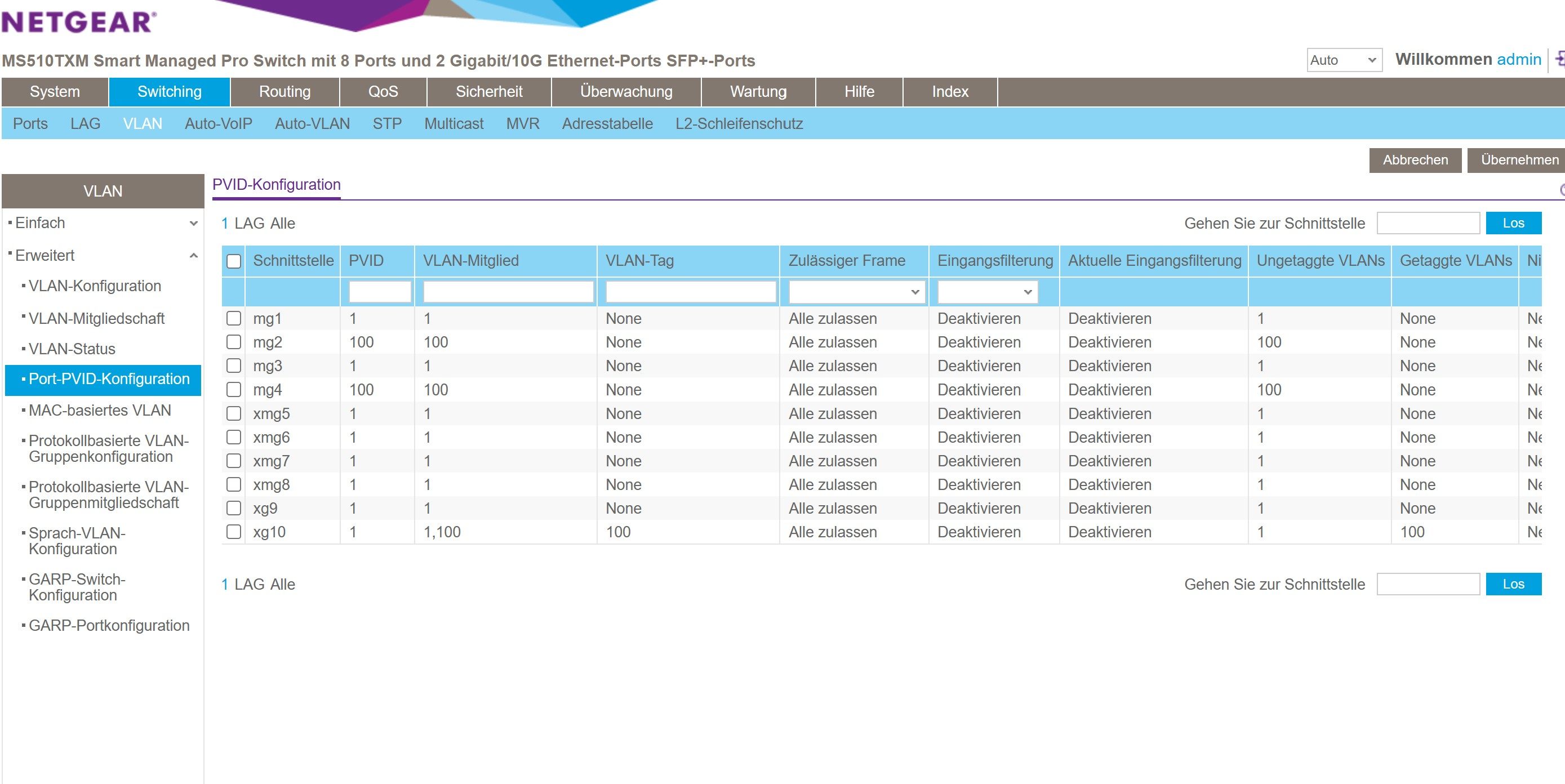Open the Hilfe tab
Image resolution: width=1565 pixels, height=784 pixels.
coord(859,92)
